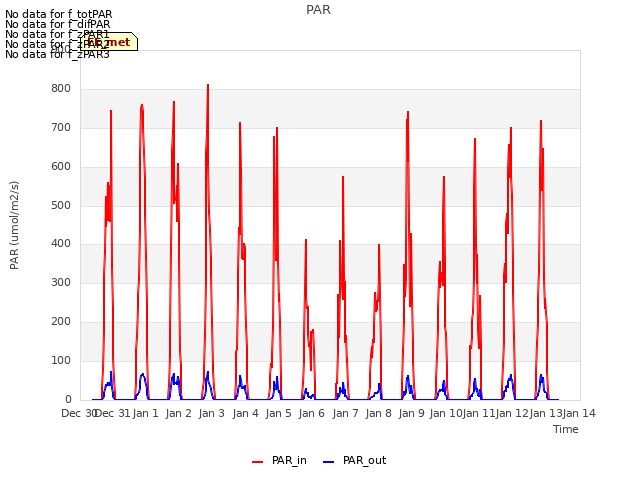Click the Jan 9 x-axis tick label
640x480 pixels.
pyautogui.click(x=412, y=413)
